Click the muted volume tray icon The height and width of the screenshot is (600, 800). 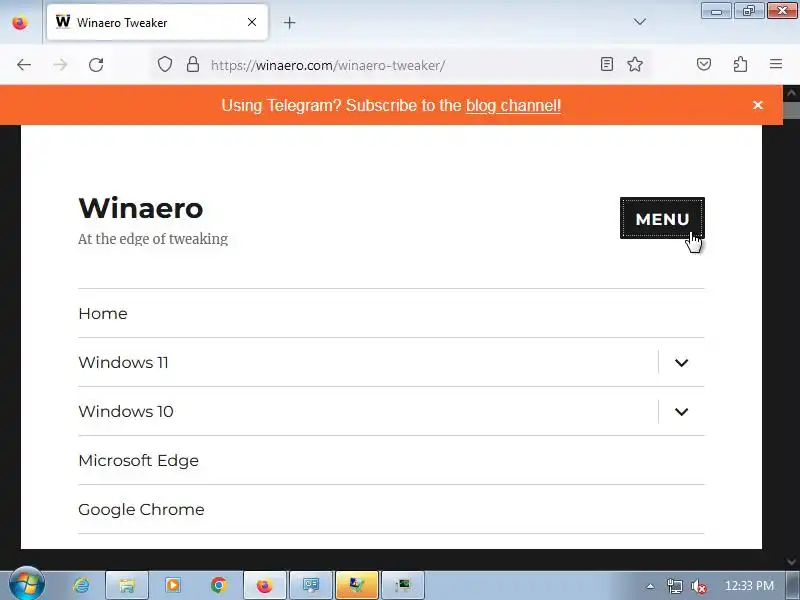coord(698,586)
